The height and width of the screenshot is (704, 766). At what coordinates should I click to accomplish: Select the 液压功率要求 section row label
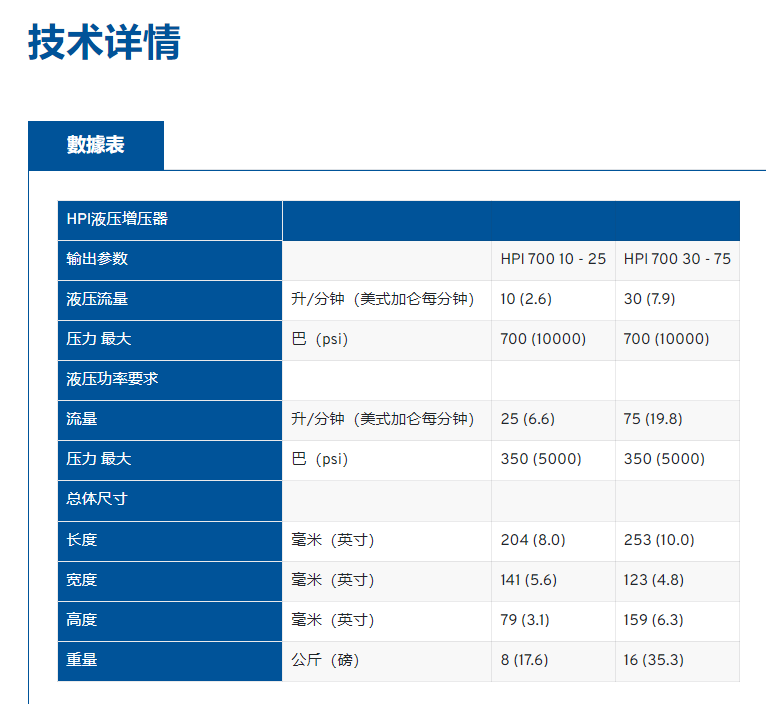[x=112, y=379]
